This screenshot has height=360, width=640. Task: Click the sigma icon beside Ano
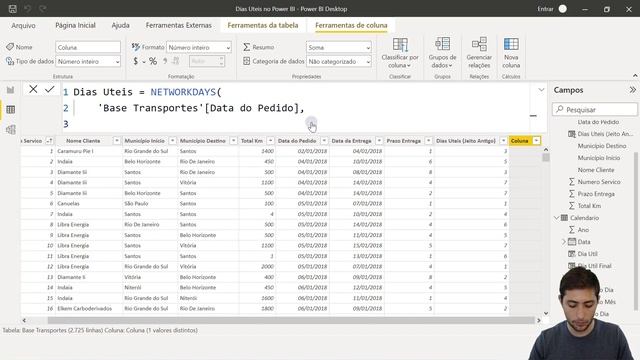(x=571, y=230)
